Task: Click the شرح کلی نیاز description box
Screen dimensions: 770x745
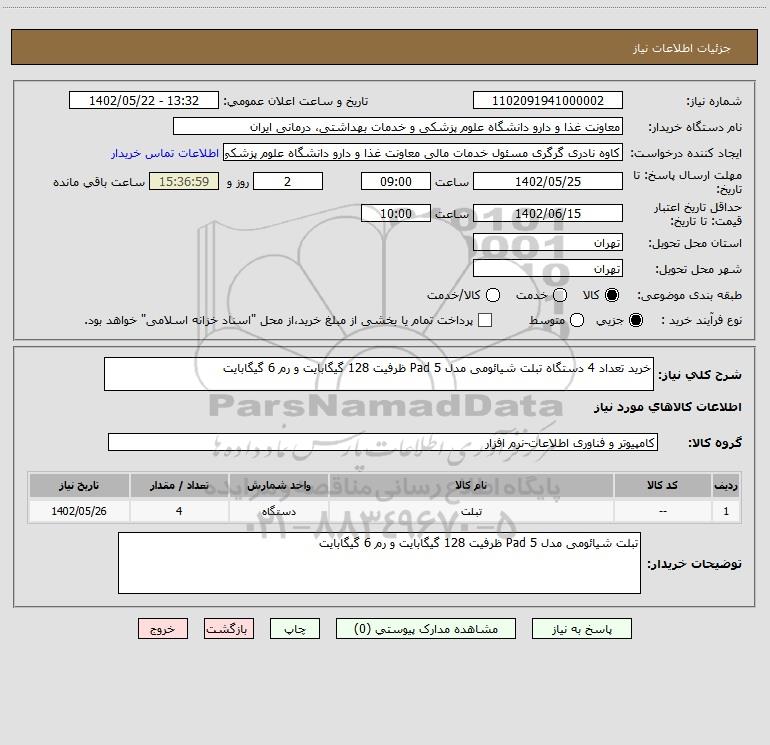Action: pyautogui.click(x=379, y=374)
